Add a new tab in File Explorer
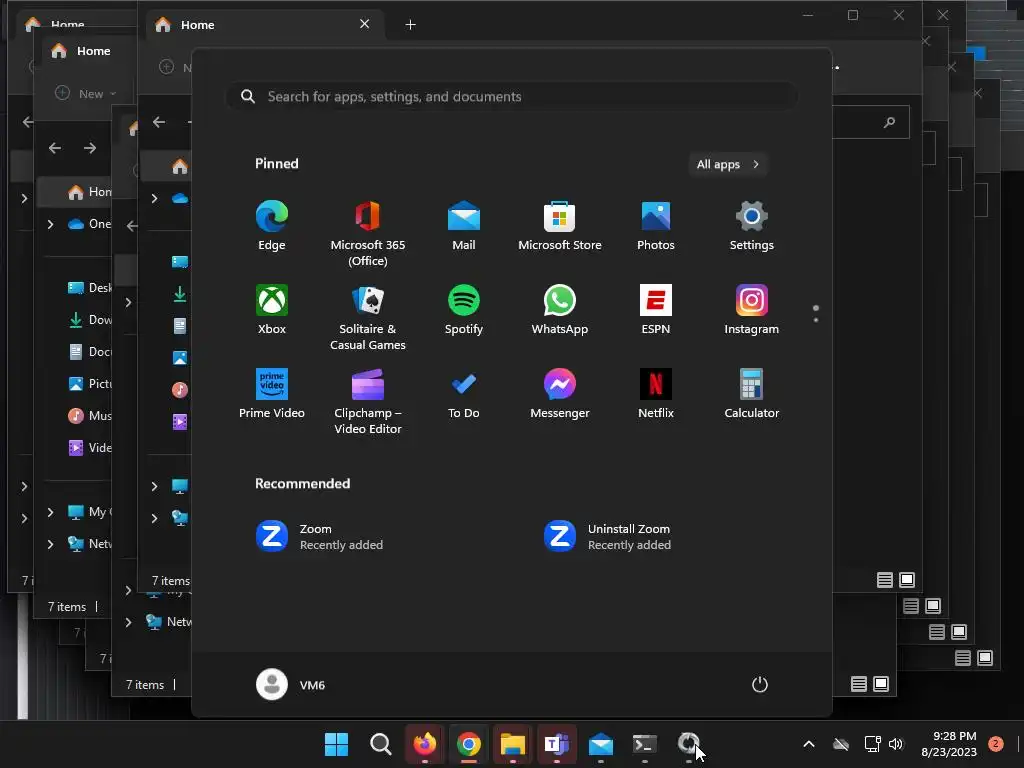This screenshot has width=1024, height=768. pyautogui.click(x=410, y=25)
